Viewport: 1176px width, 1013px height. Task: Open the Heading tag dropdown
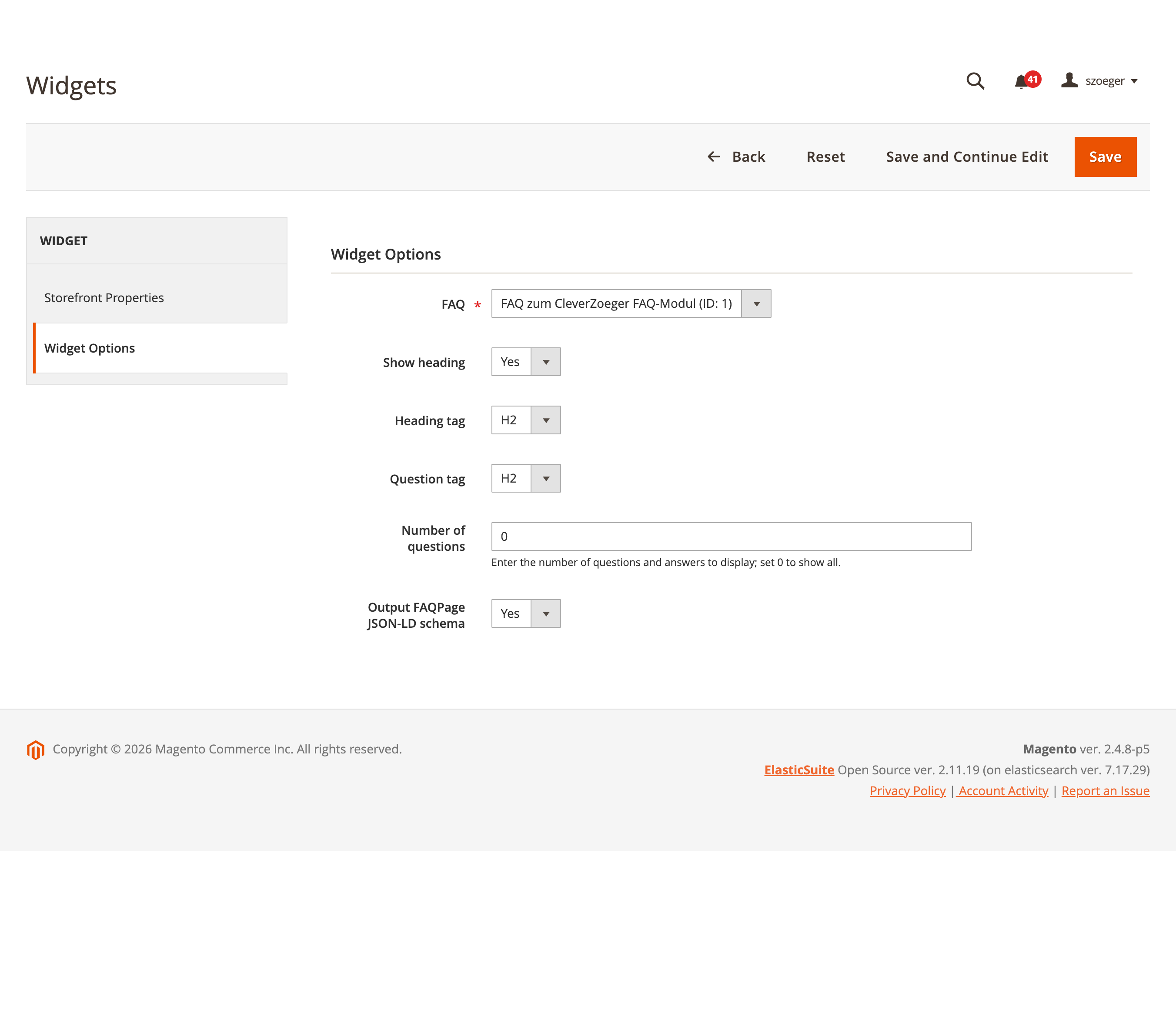526,420
